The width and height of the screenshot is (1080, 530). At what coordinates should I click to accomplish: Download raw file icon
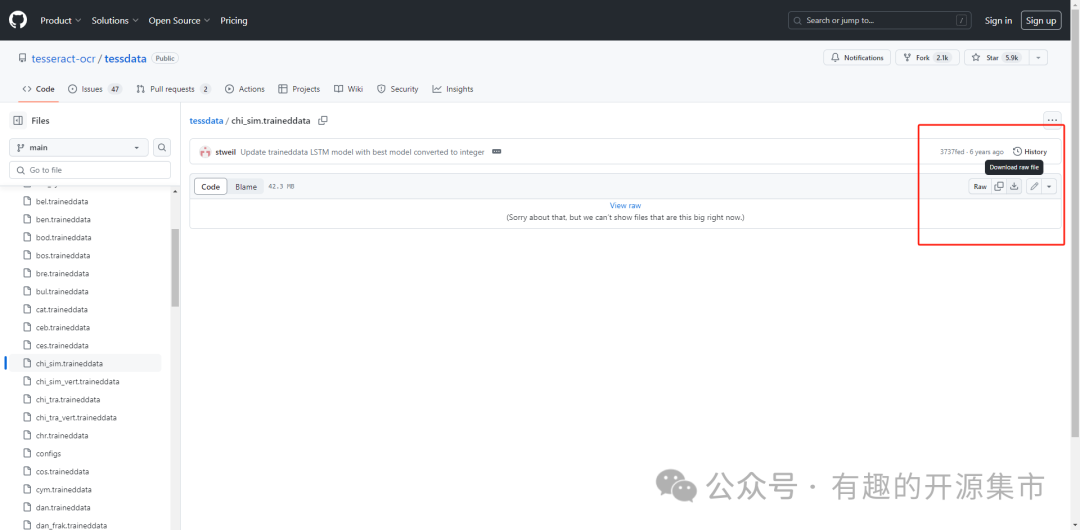[x=1014, y=187]
